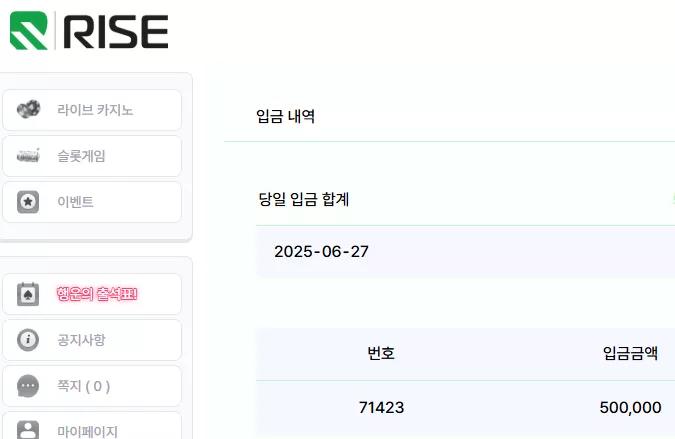Click the speech bubble message icon
Viewport: 675px width, 439px height.
(x=28, y=386)
